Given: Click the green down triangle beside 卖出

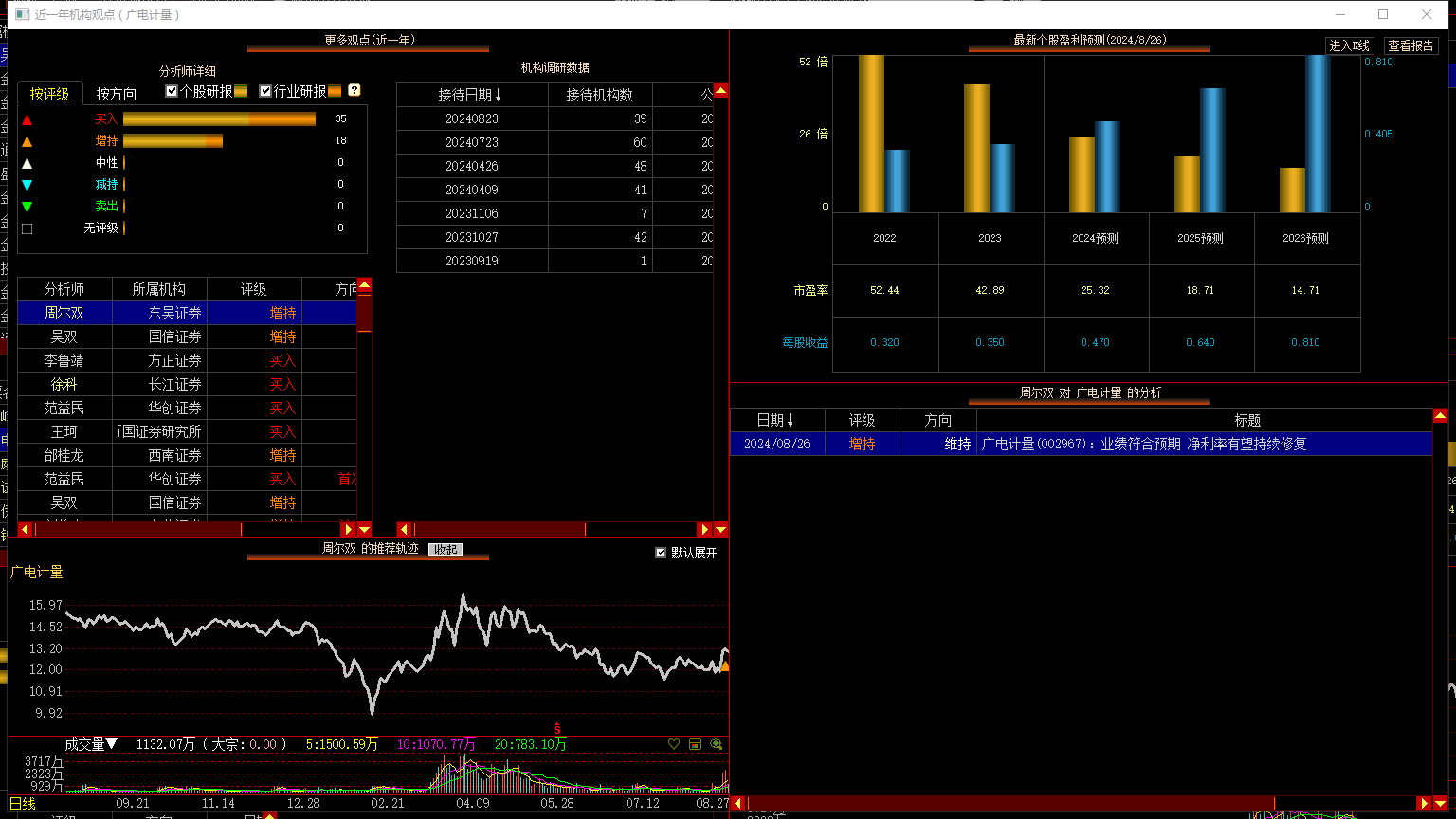Looking at the screenshot, I should click(27, 207).
